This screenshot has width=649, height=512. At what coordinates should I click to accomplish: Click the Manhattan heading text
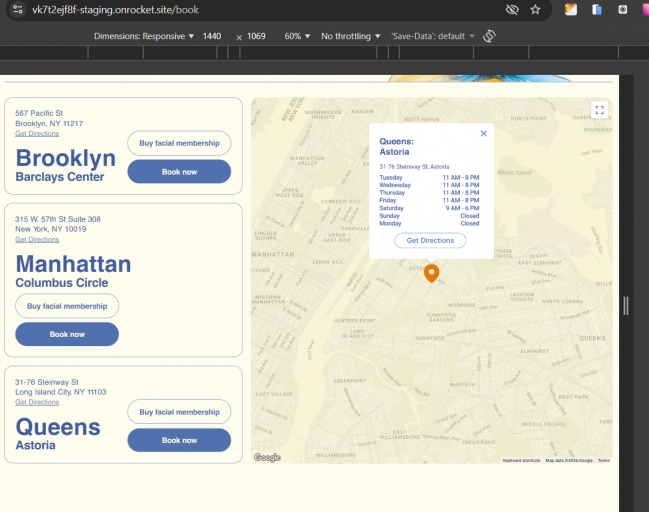73,264
